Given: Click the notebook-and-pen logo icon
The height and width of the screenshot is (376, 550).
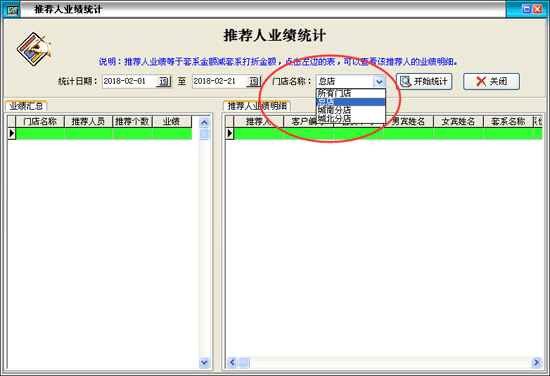Looking at the screenshot, I should click(34, 49).
